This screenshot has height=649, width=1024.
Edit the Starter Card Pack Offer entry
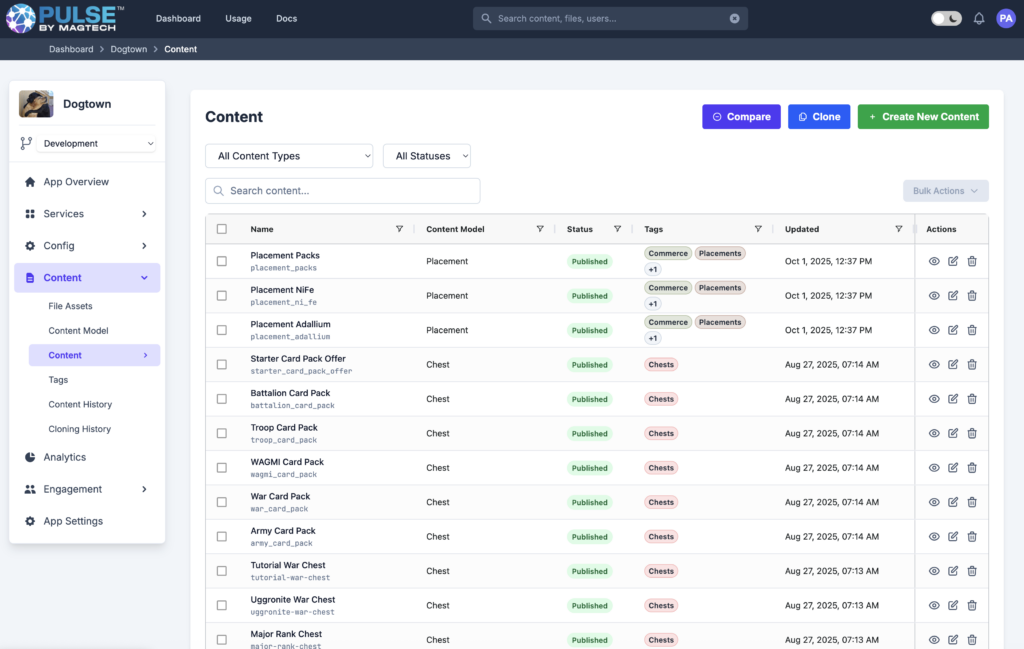click(953, 365)
